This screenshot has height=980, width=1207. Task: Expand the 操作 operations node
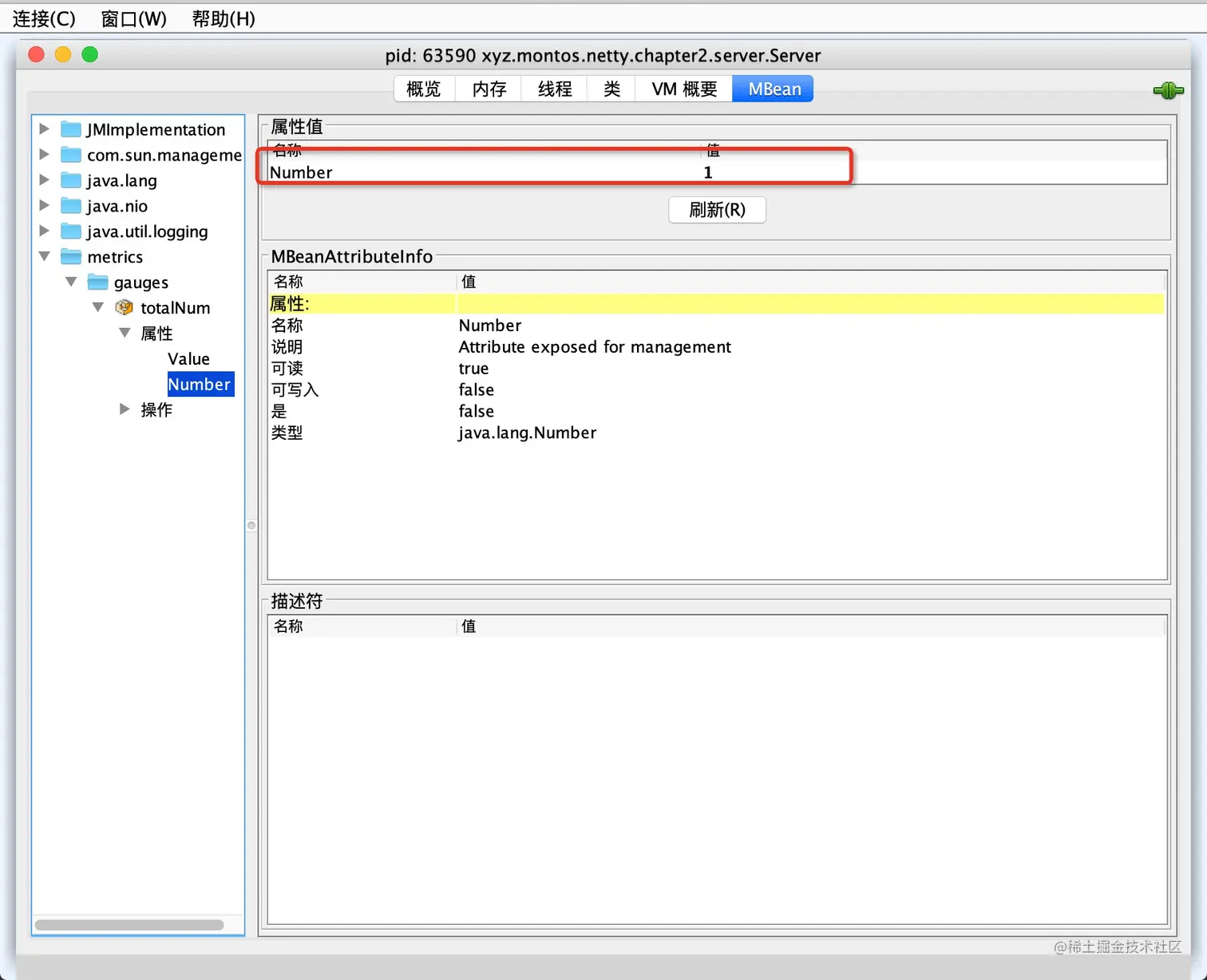(x=125, y=409)
